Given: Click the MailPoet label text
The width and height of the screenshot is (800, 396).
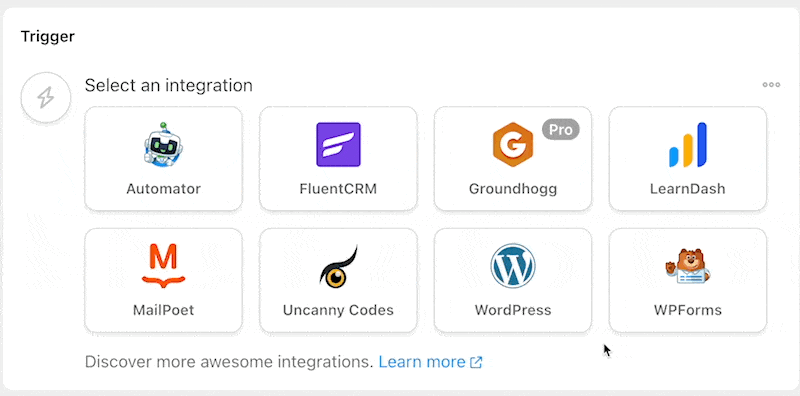Looking at the screenshot, I should click(163, 310).
